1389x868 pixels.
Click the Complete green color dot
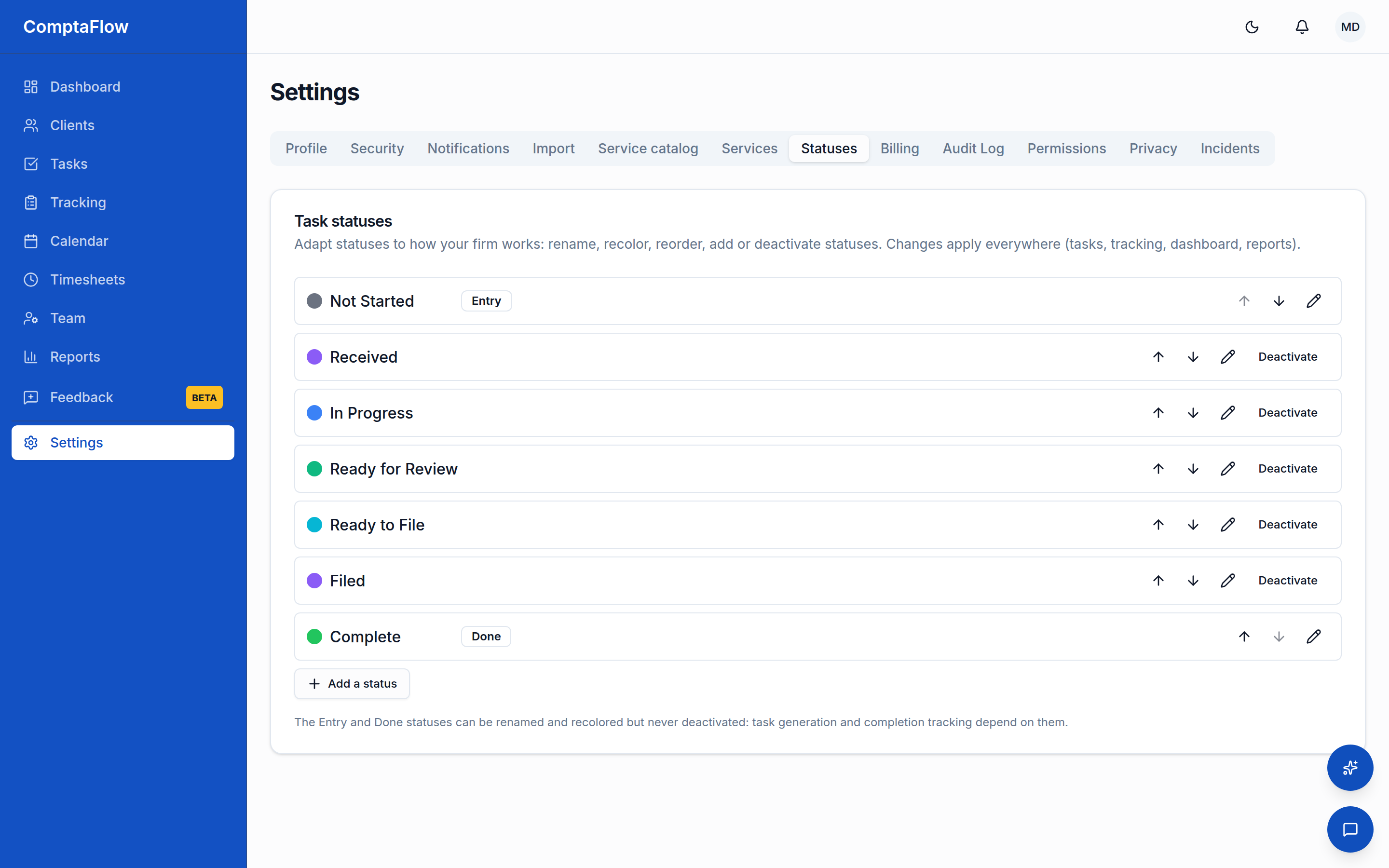314,637
